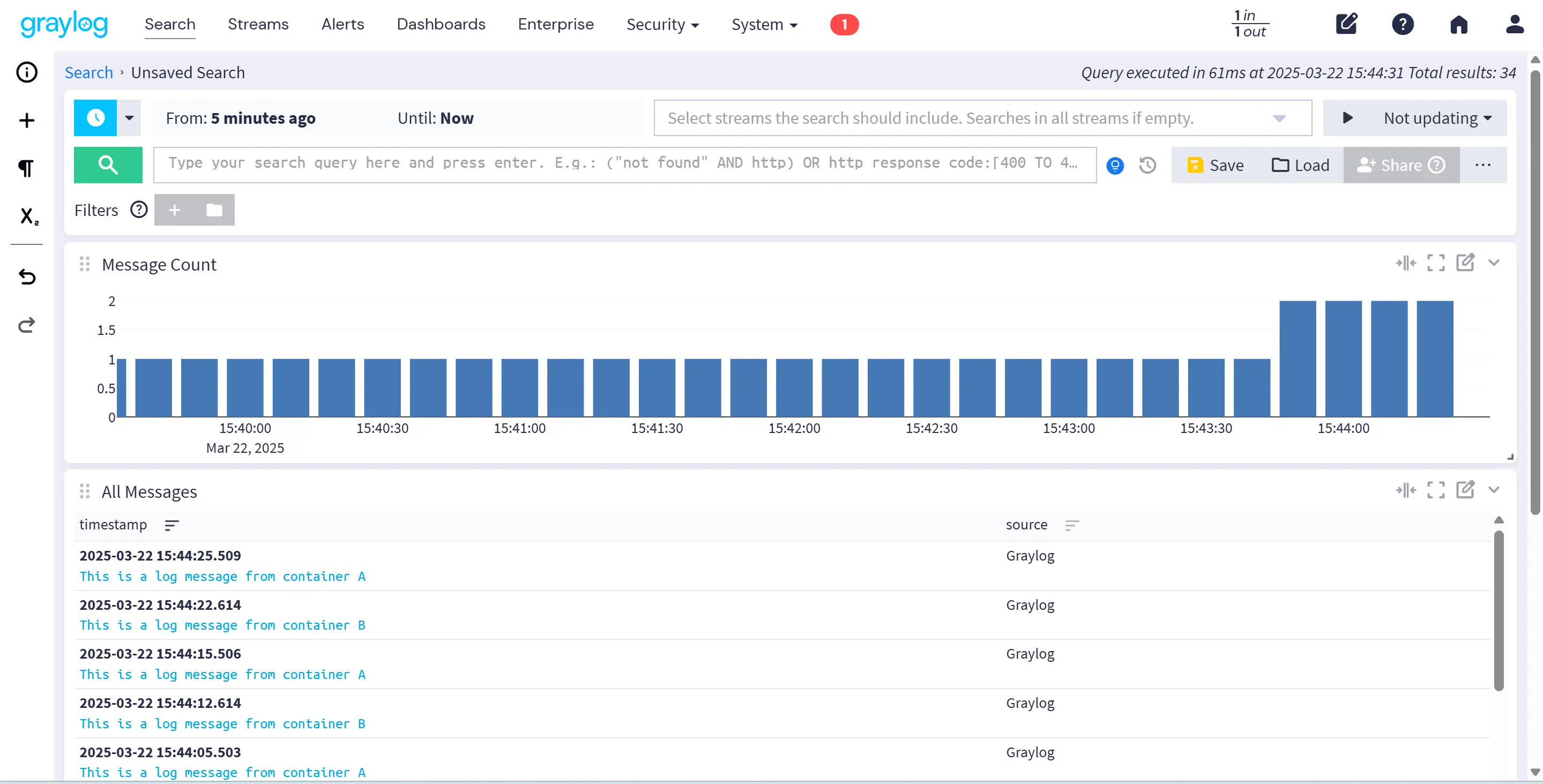Click the clock time range icon
The height and width of the screenshot is (784, 1543).
click(95, 118)
